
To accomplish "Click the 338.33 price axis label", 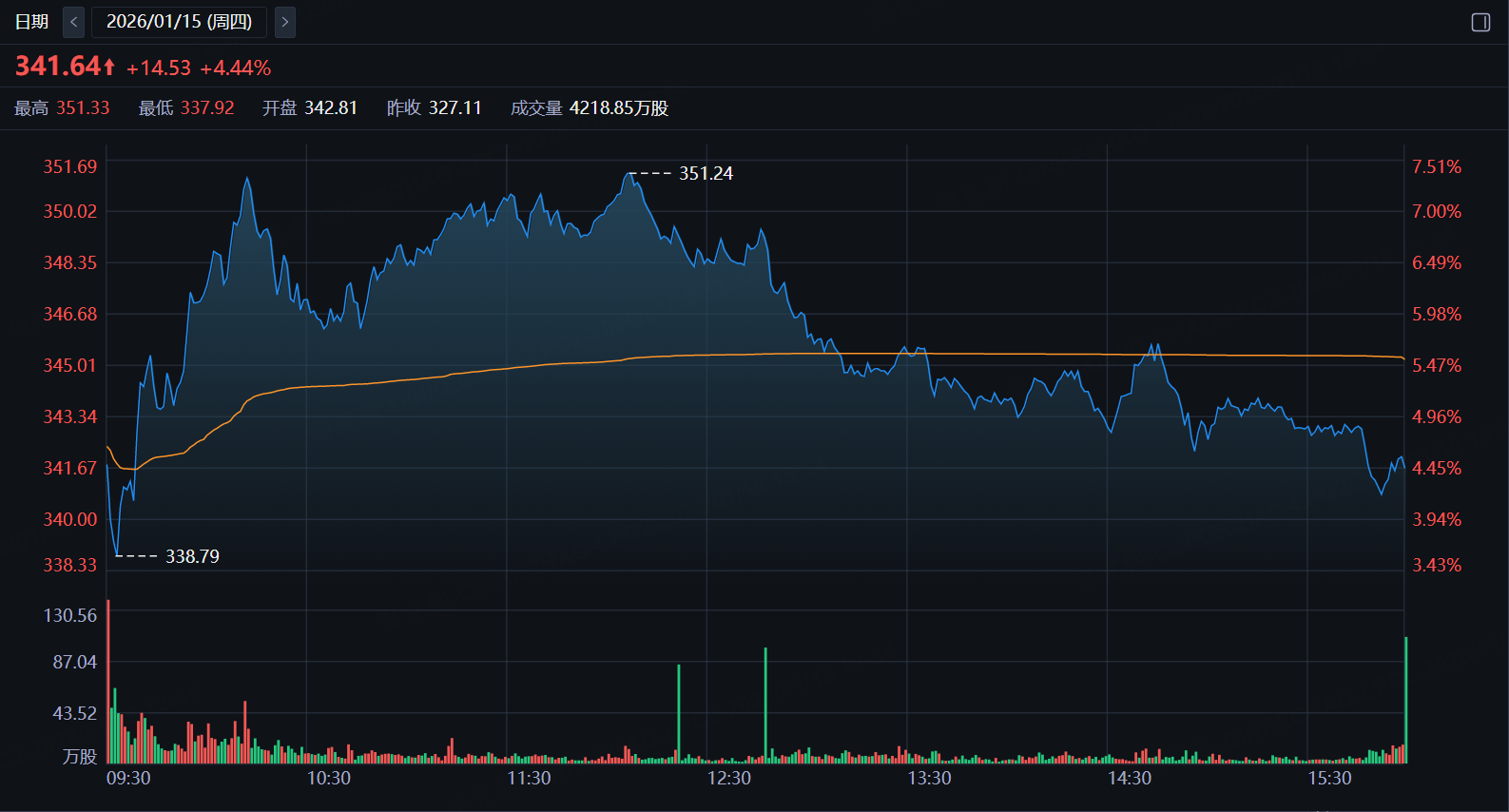I will tap(70, 565).
